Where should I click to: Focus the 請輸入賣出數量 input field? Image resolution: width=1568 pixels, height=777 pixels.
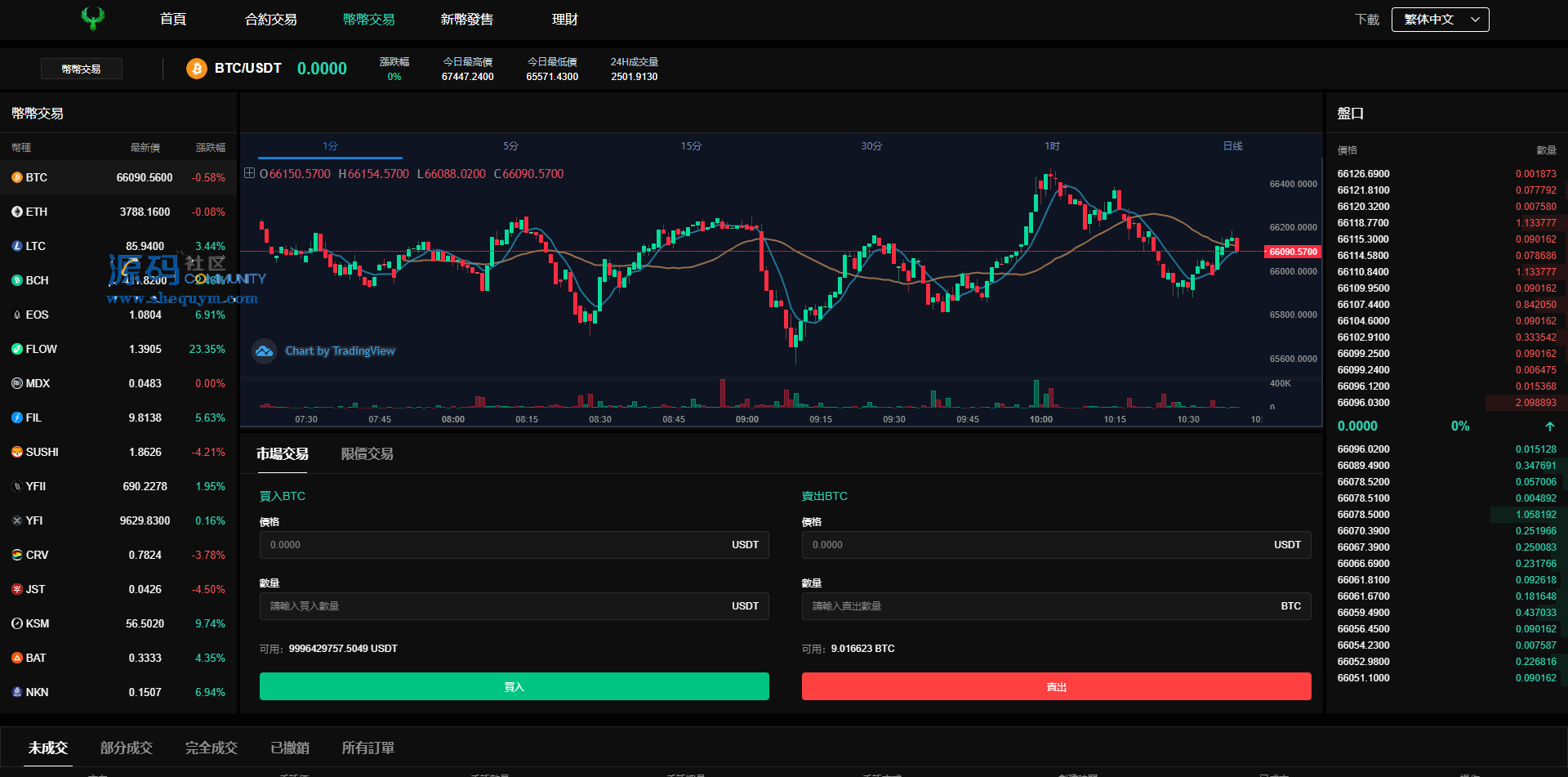(x=1057, y=606)
